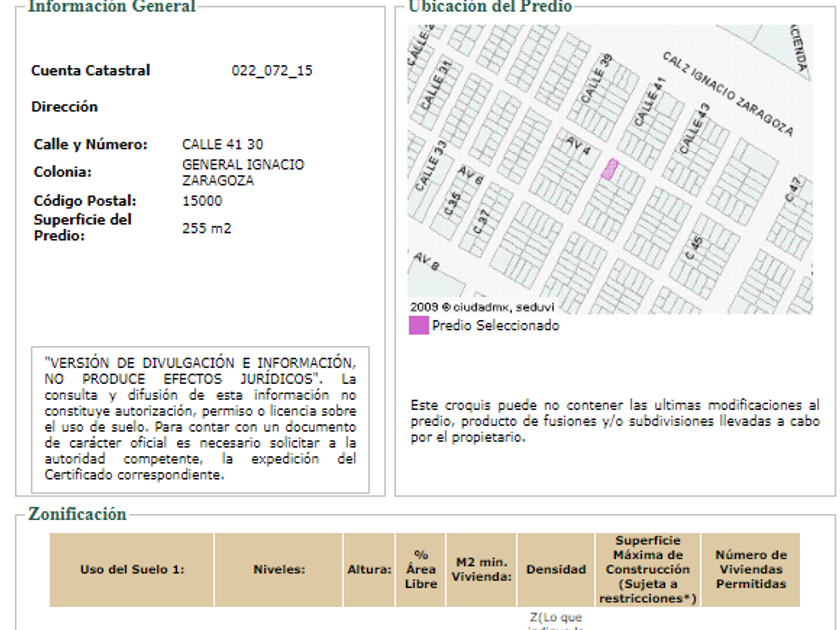The image size is (840, 630).
Task: Click the croquis notice paragraph
Action: 615,421
